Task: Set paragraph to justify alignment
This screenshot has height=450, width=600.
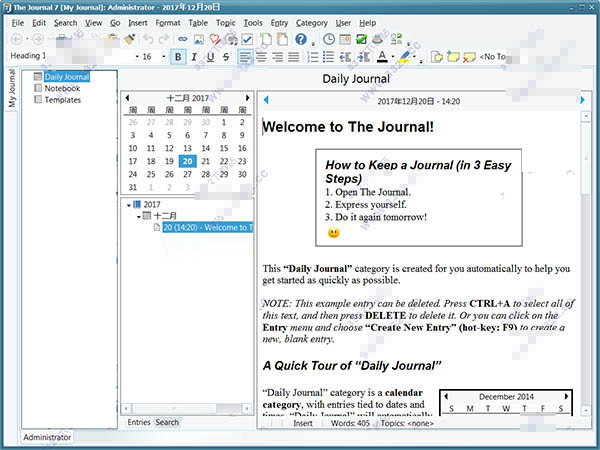Action: coord(293,57)
